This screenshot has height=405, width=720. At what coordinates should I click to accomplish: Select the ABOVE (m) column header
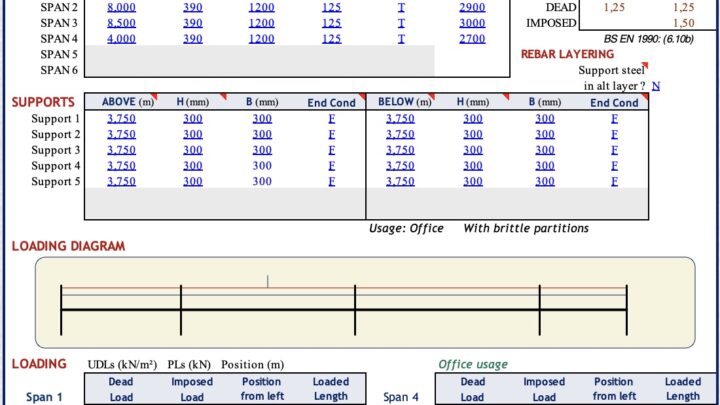click(126, 102)
